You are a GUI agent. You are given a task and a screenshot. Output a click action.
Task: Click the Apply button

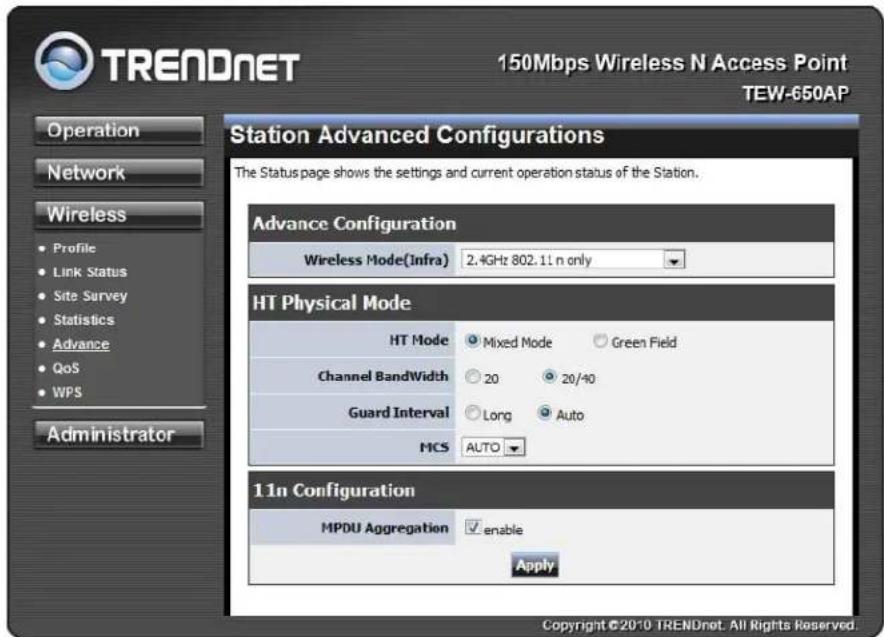535,565
